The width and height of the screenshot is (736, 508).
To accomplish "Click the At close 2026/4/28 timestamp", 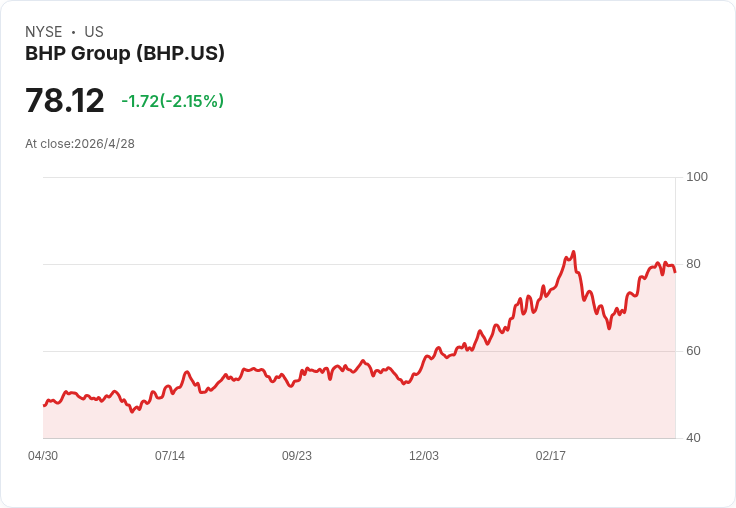I will pyautogui.click(x=80, y=144).
